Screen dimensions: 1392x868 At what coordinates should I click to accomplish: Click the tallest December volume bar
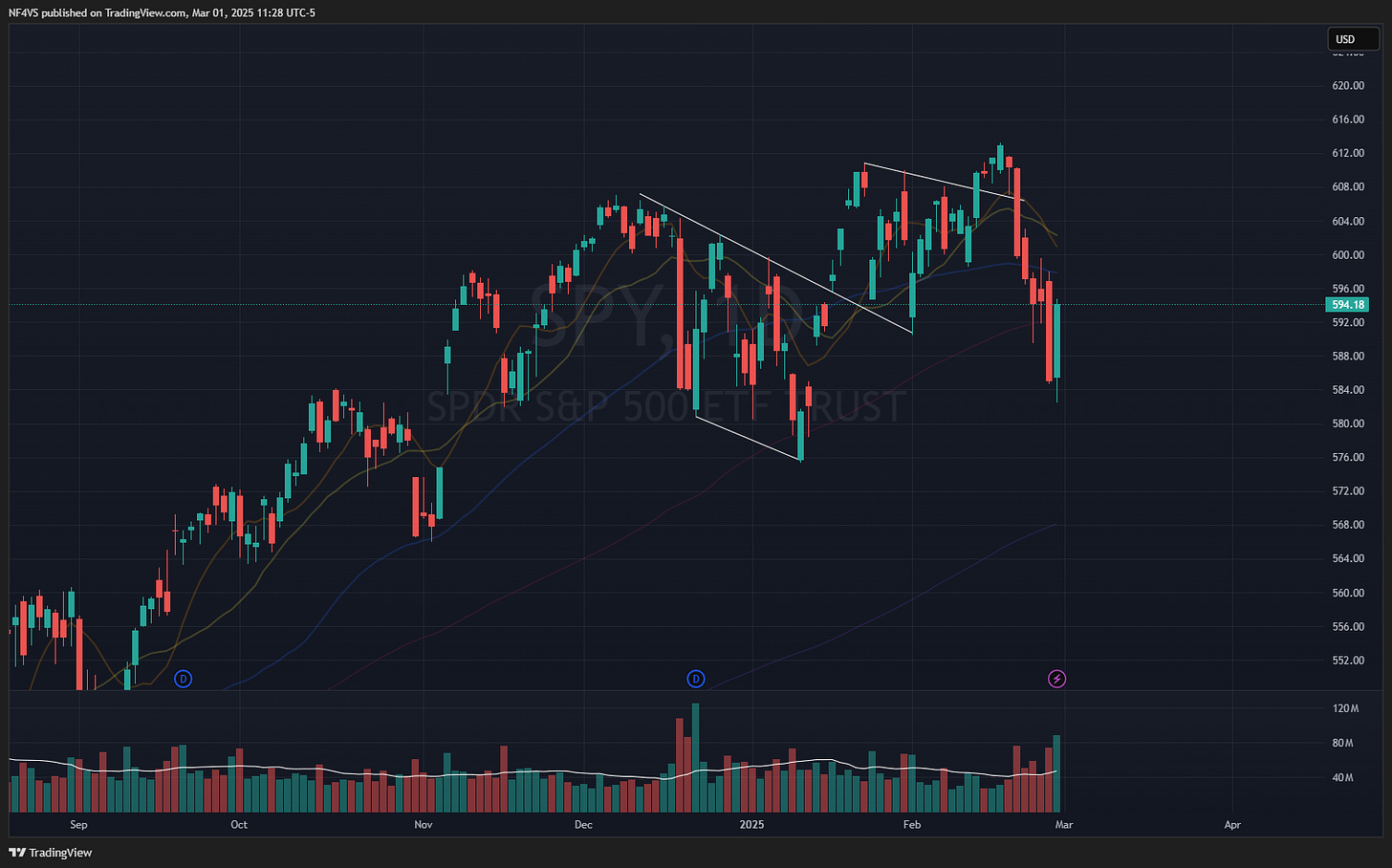[x=695, y=758]
